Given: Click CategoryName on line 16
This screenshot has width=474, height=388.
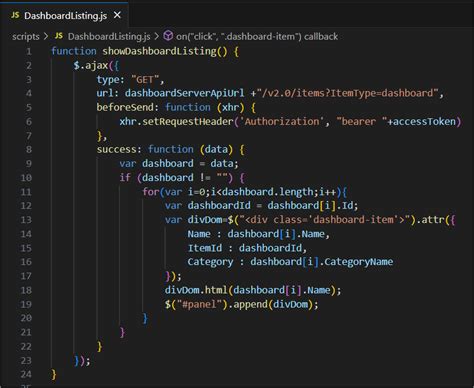Looking at the screenshot, I should coord(358,262).
